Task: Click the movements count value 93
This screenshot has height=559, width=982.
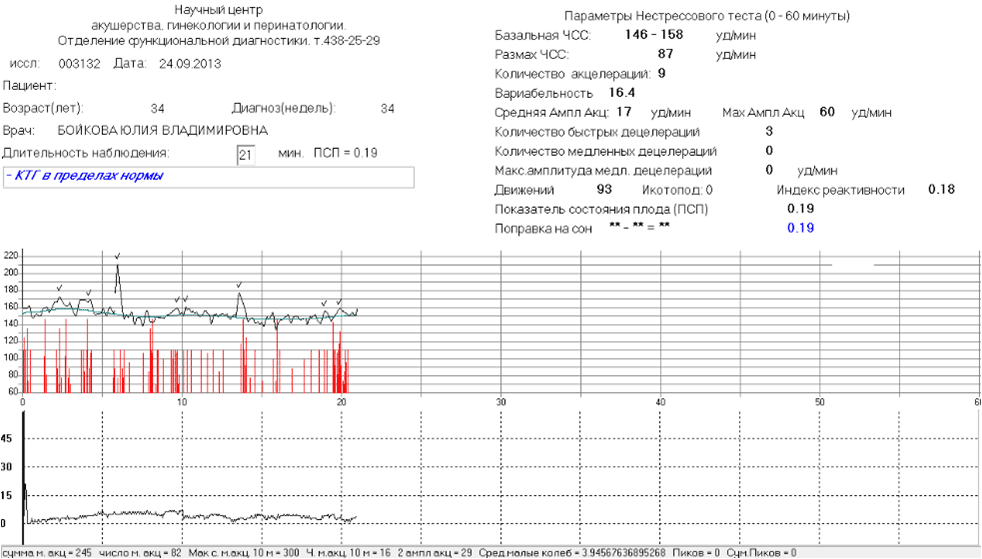Action: coord(604,190)
